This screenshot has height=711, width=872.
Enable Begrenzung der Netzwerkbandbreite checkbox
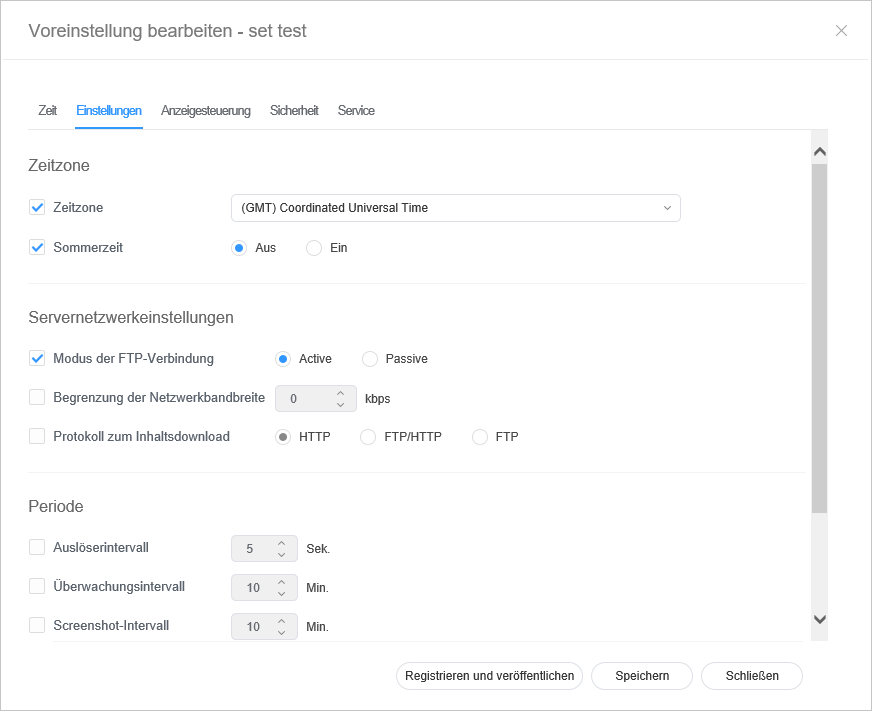(x=38, y=397)
